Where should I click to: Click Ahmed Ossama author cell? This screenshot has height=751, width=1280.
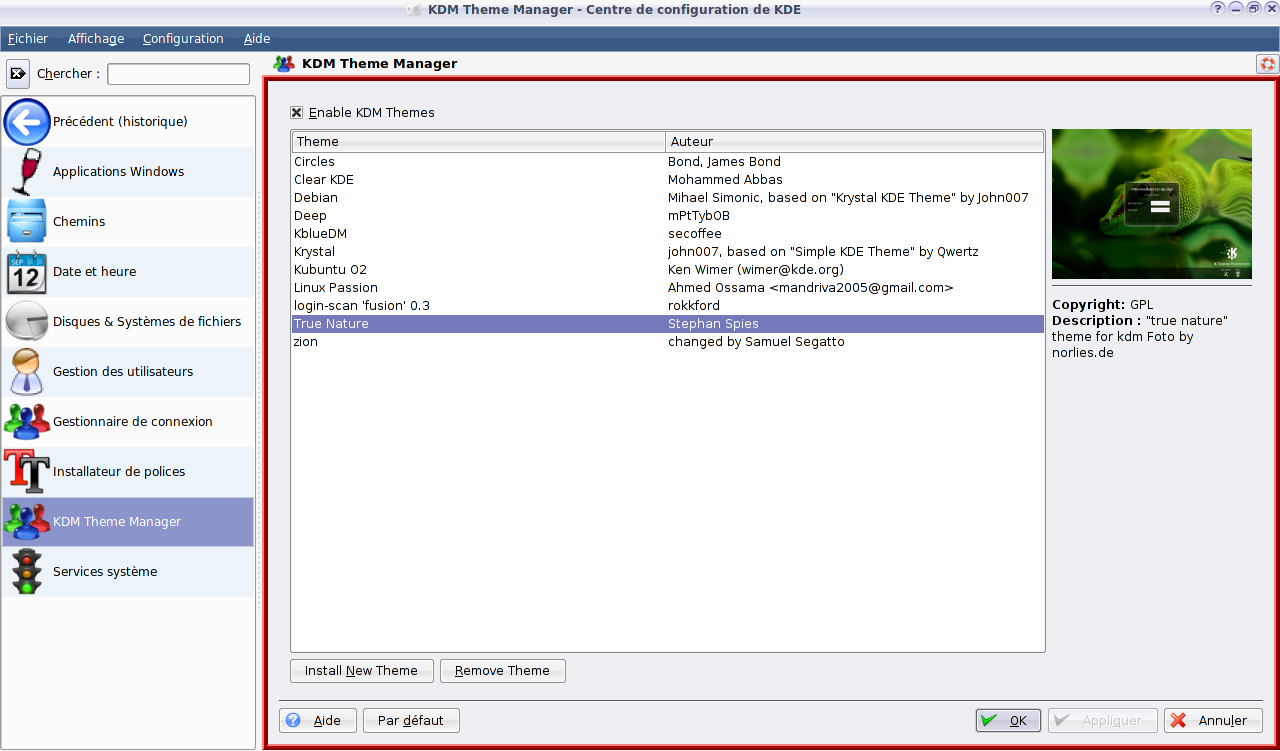811,288
